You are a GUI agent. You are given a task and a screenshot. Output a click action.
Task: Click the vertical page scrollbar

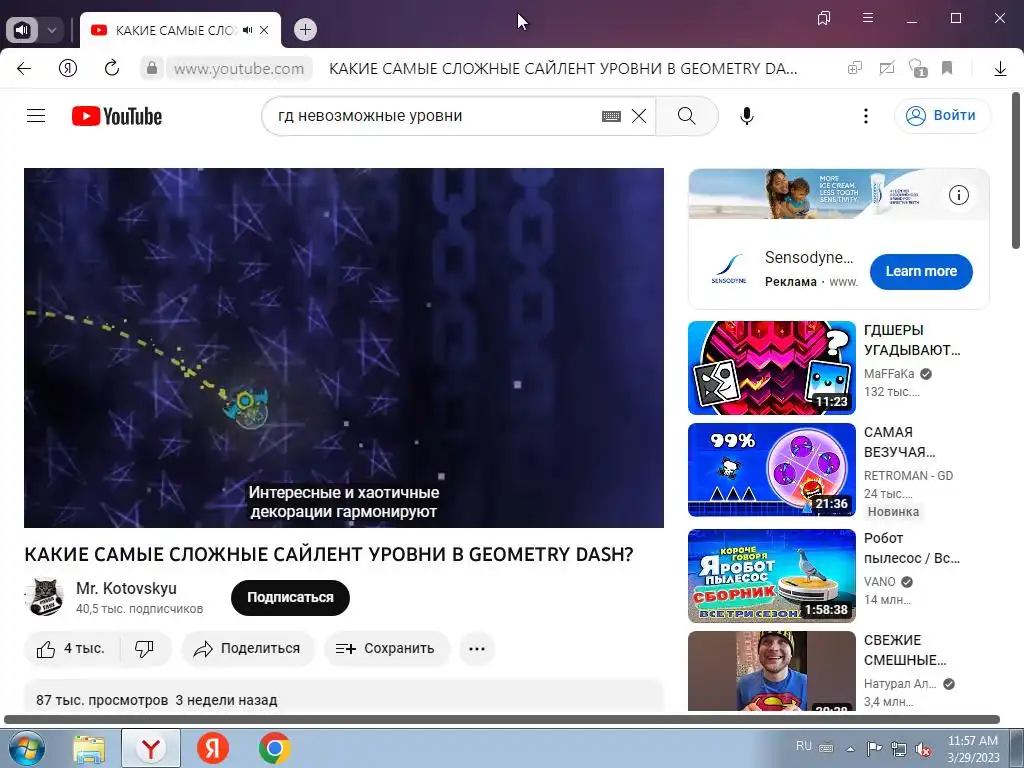(x=1016, y=170)
